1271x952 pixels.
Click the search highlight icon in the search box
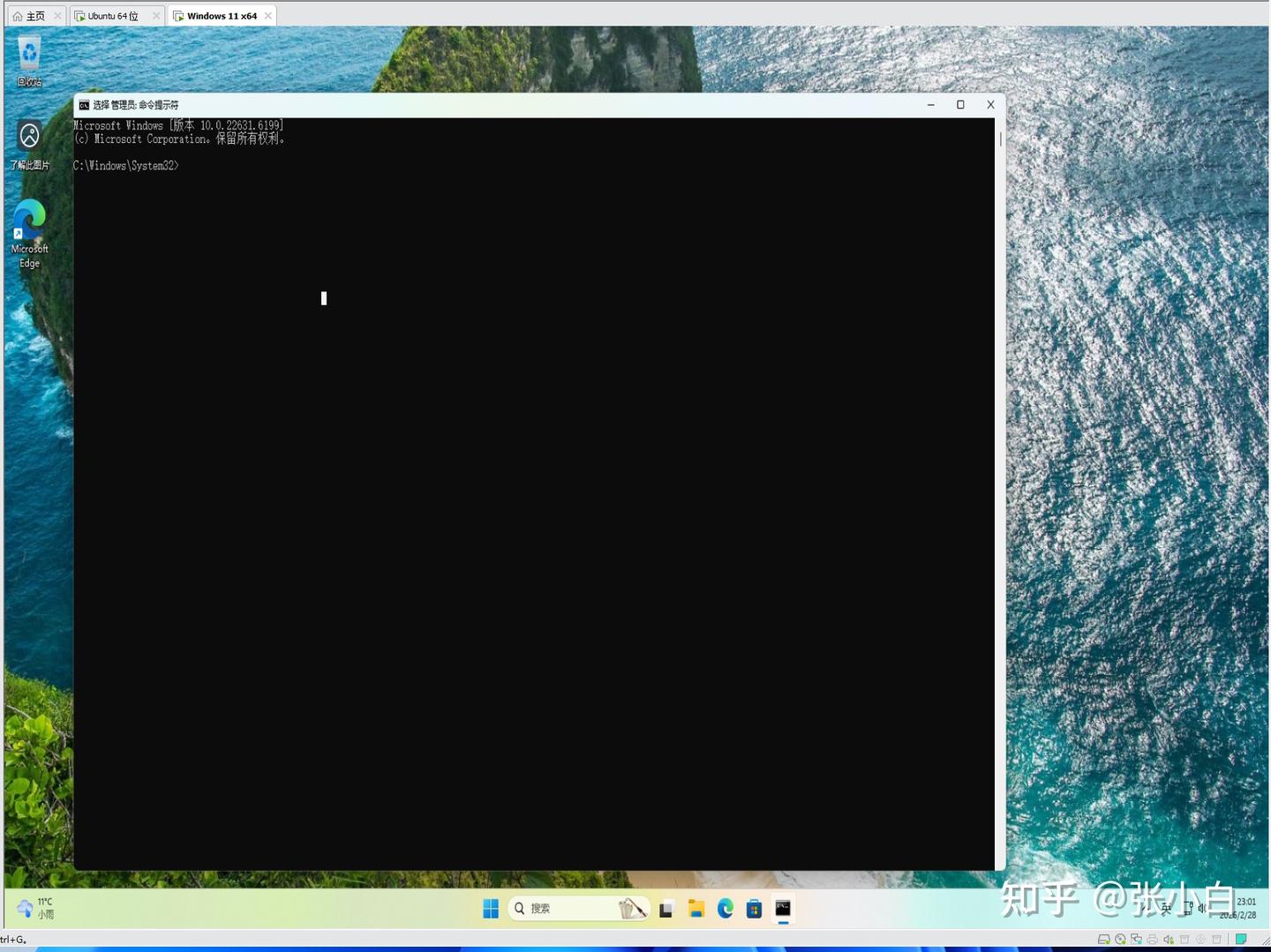[x=632, y=908]
